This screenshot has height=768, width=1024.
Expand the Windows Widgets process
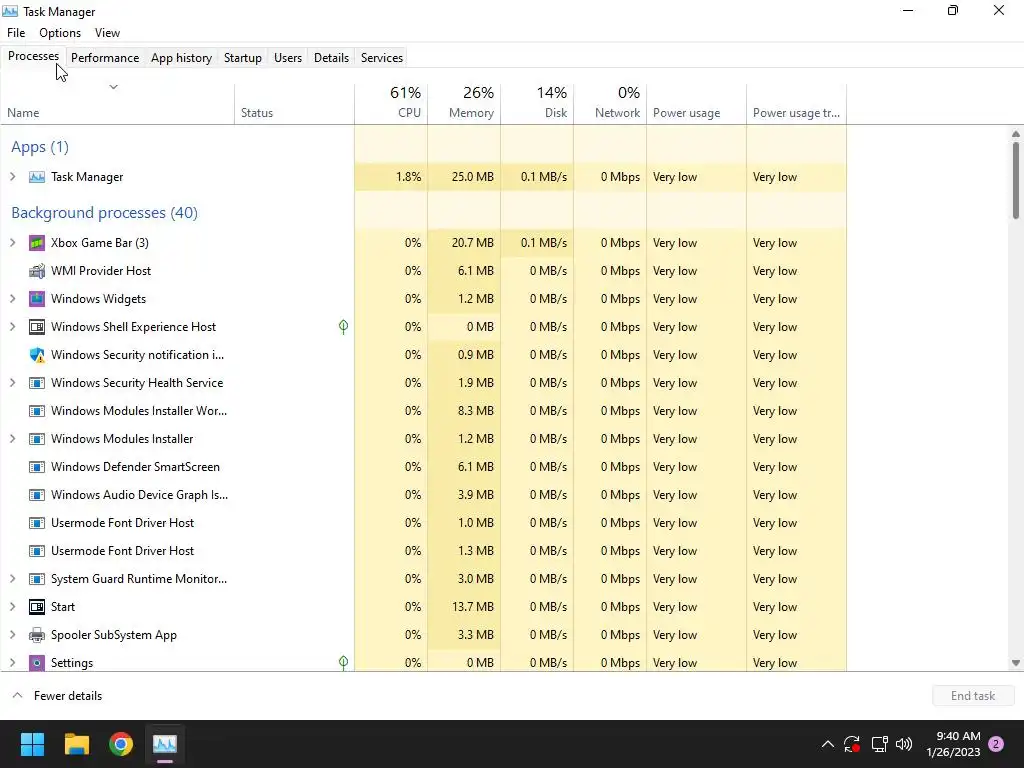tap(12, 299)
